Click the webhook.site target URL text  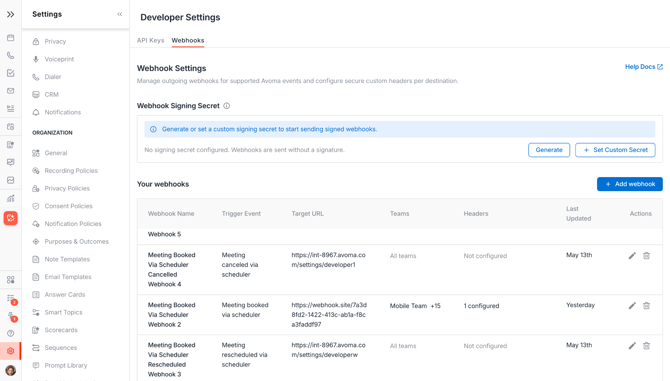(x=329, y=315)
